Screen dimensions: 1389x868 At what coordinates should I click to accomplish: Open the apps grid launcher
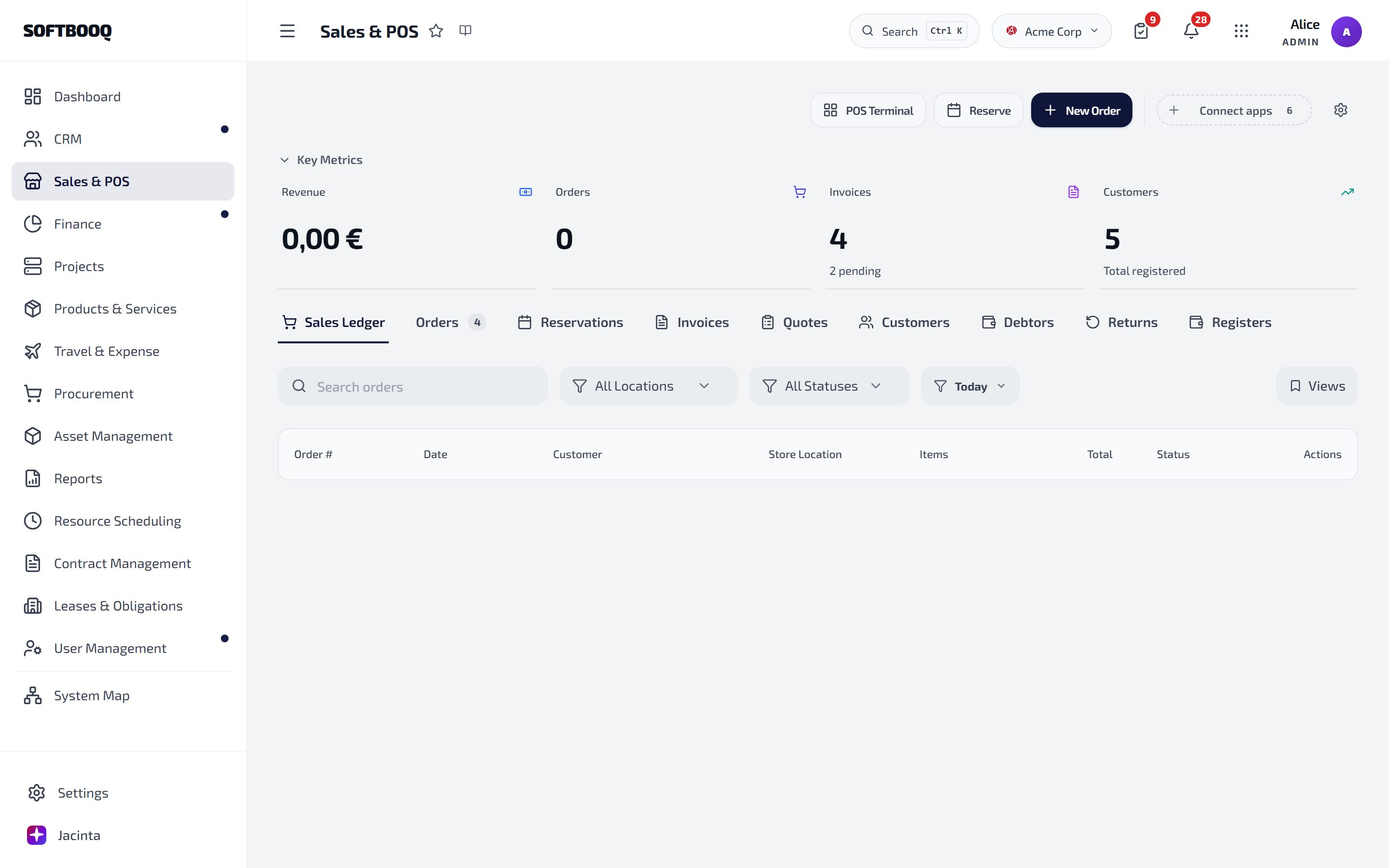click(x=1241, y=31)
